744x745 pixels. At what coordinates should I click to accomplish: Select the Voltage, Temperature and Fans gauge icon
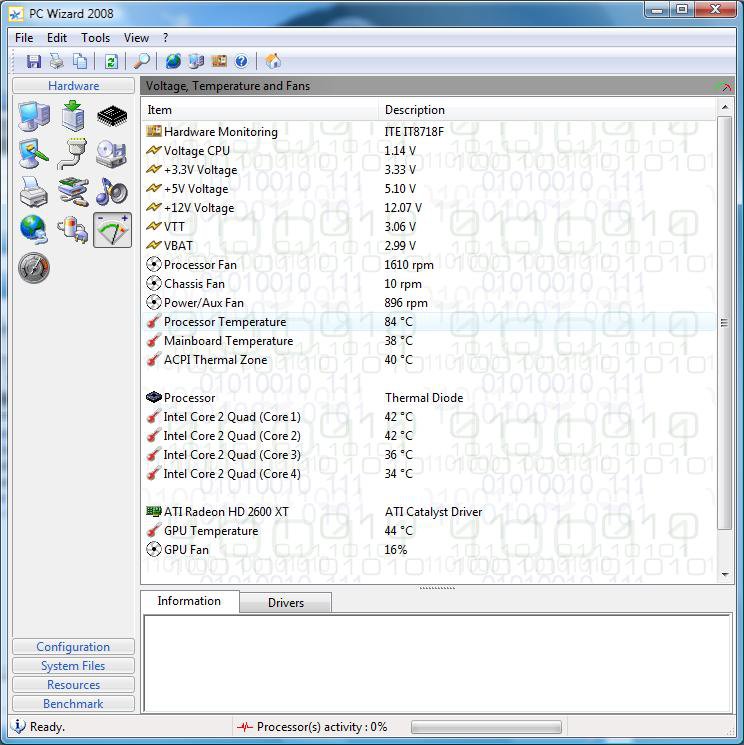[112, 230]
